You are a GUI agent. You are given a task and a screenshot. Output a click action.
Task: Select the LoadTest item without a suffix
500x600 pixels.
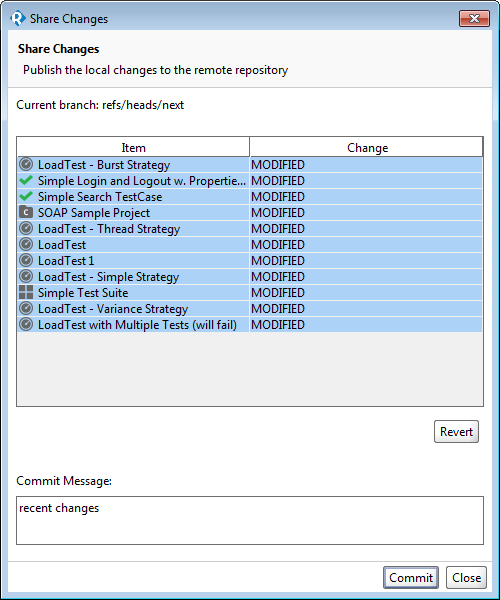pyautogui.click(x=133, y=245)
